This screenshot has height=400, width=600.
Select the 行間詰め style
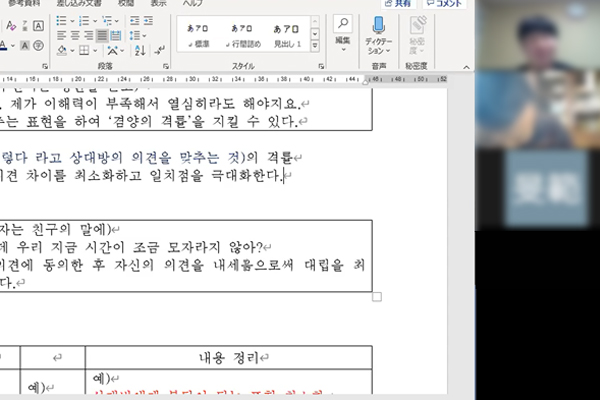(241, 35)
